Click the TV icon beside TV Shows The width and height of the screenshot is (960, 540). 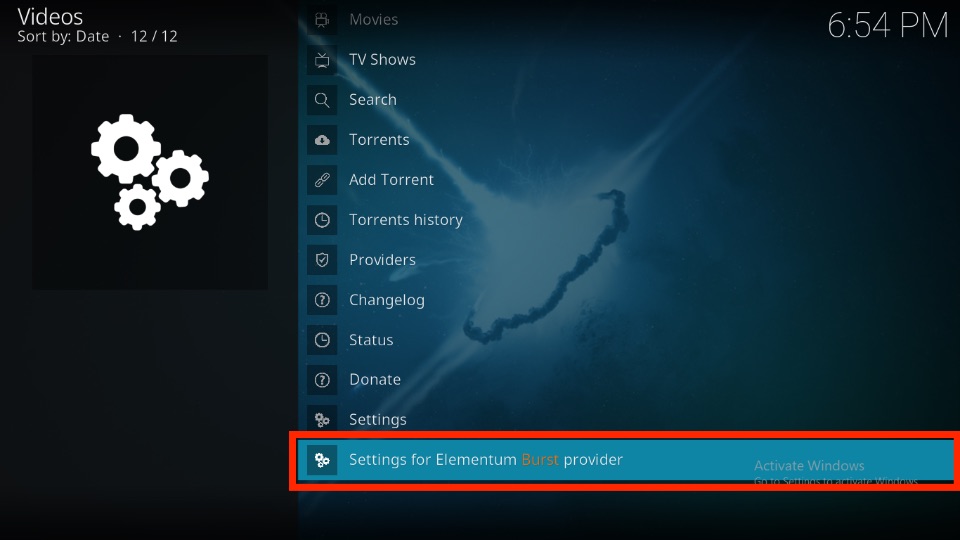322,60
